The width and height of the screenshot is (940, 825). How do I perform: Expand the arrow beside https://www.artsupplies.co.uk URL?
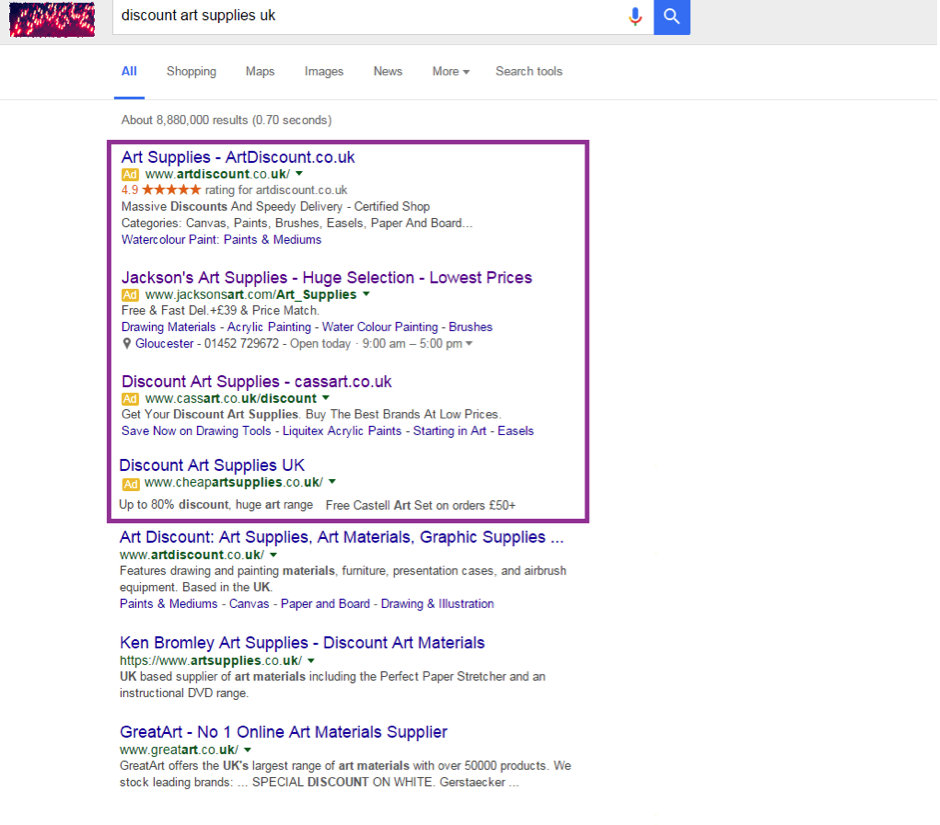[311, 661]
